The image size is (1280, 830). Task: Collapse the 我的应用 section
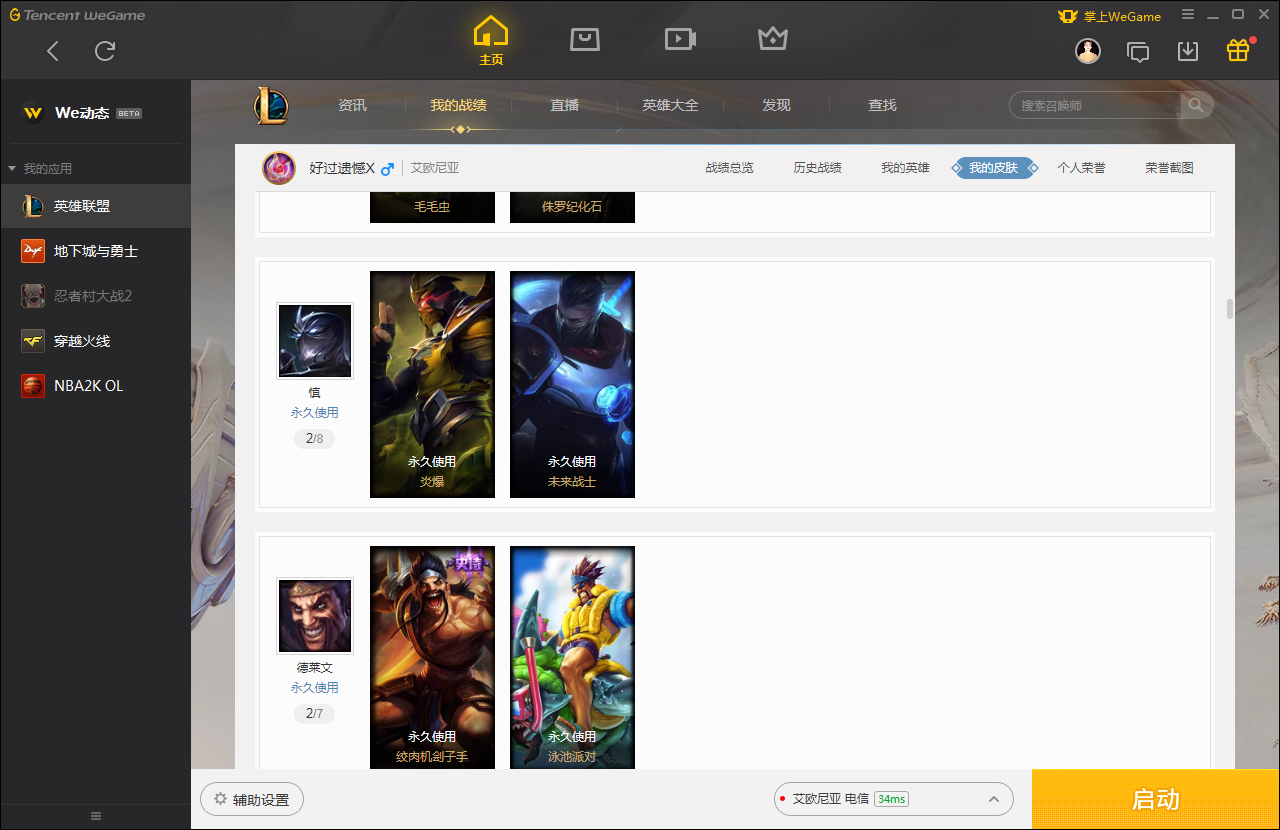coord(40,169)
